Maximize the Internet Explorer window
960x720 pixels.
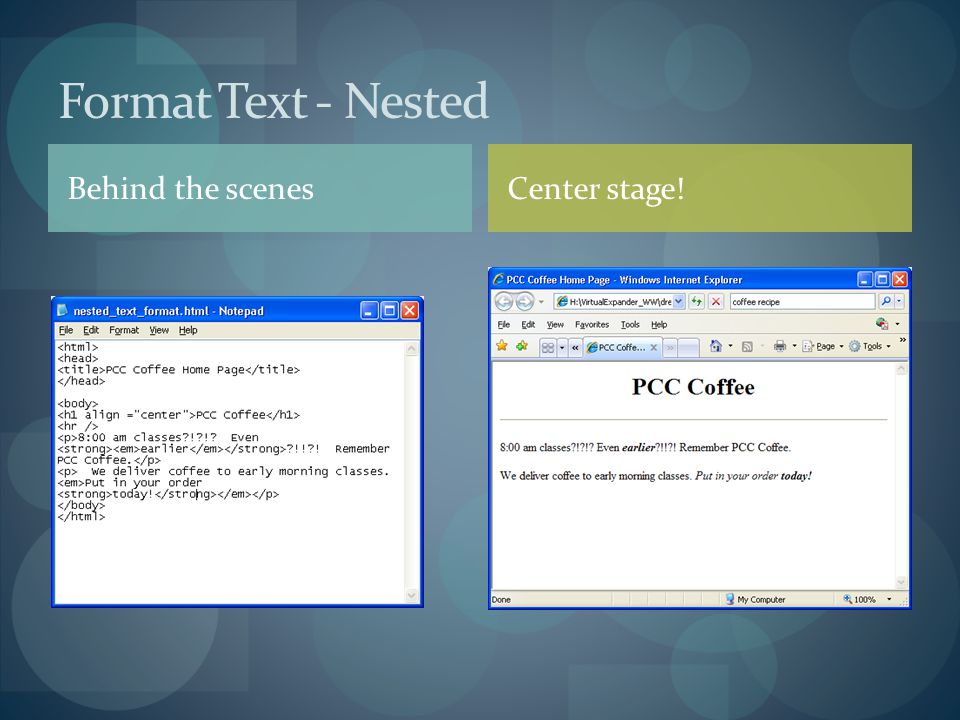[882, 280]
